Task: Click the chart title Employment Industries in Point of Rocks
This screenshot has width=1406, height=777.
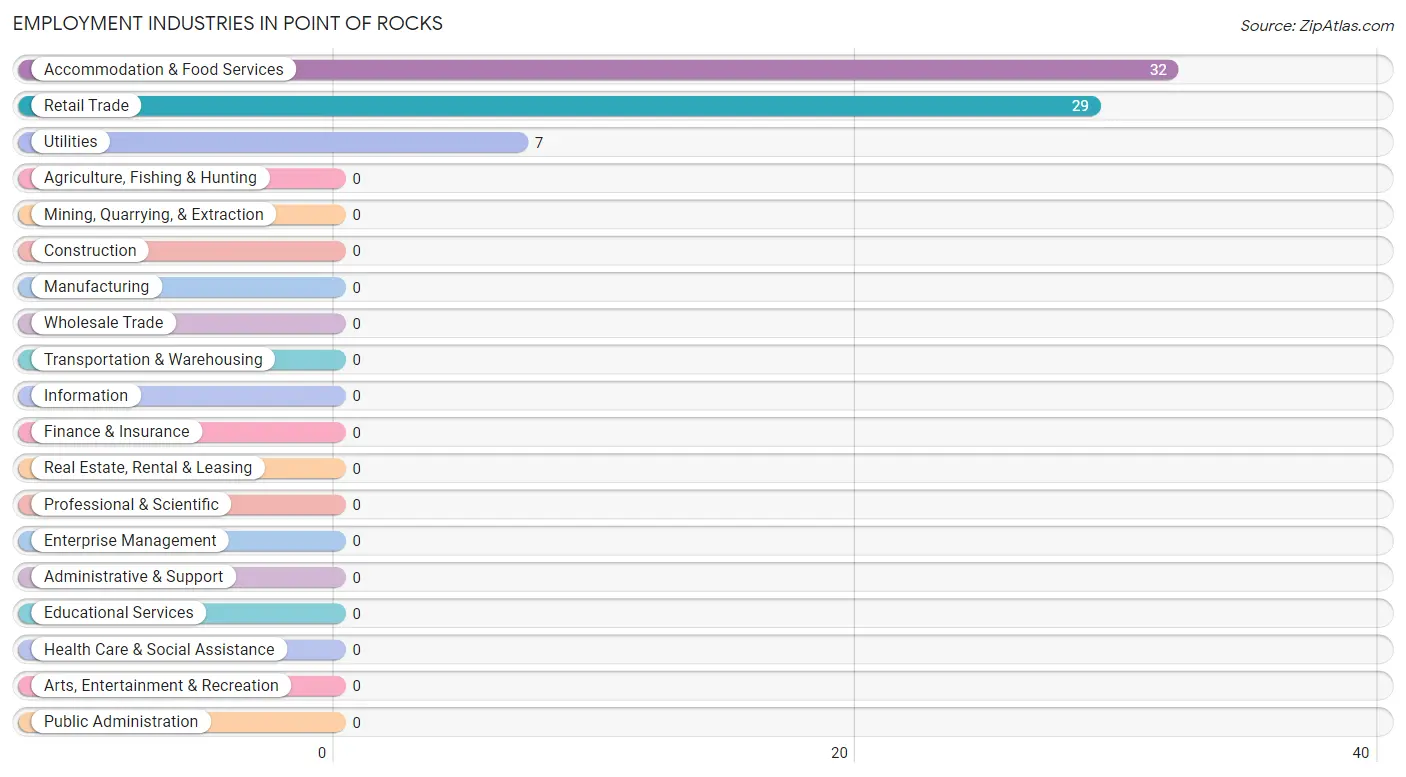Action: pyautogui.click(x=228, y=23)
